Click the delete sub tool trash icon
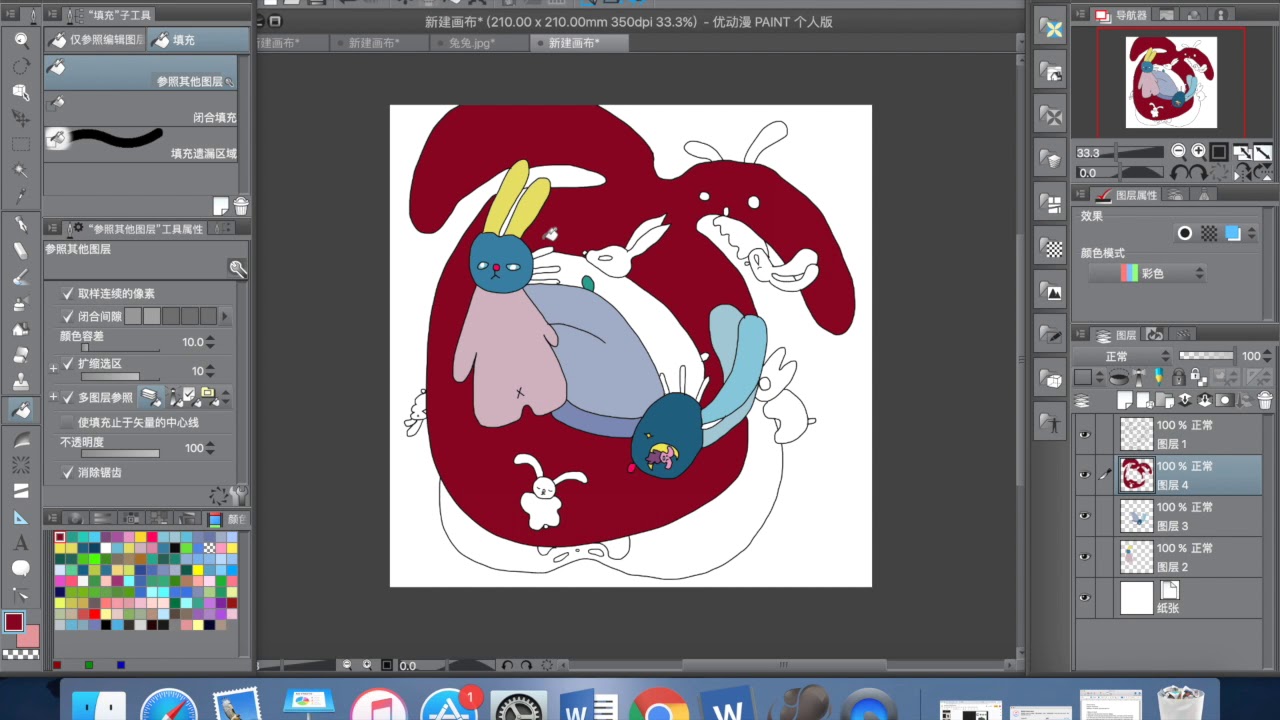The image size is (1280, 720). pos(240,206)
